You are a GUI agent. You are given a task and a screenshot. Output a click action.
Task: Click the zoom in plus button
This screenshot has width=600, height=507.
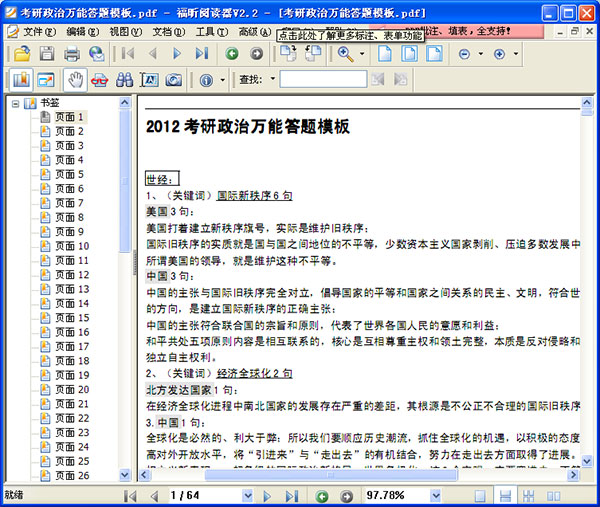(499, 54)
